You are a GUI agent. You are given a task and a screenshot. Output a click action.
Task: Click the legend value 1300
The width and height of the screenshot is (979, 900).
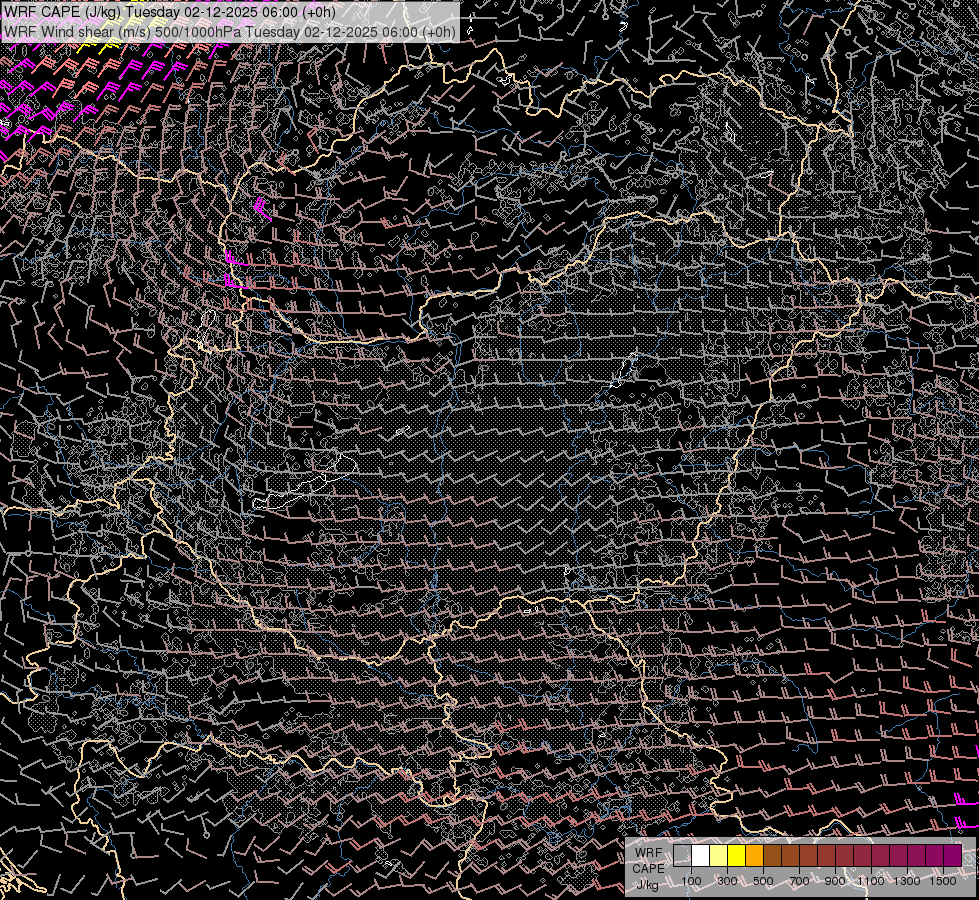tap(907, 881)
